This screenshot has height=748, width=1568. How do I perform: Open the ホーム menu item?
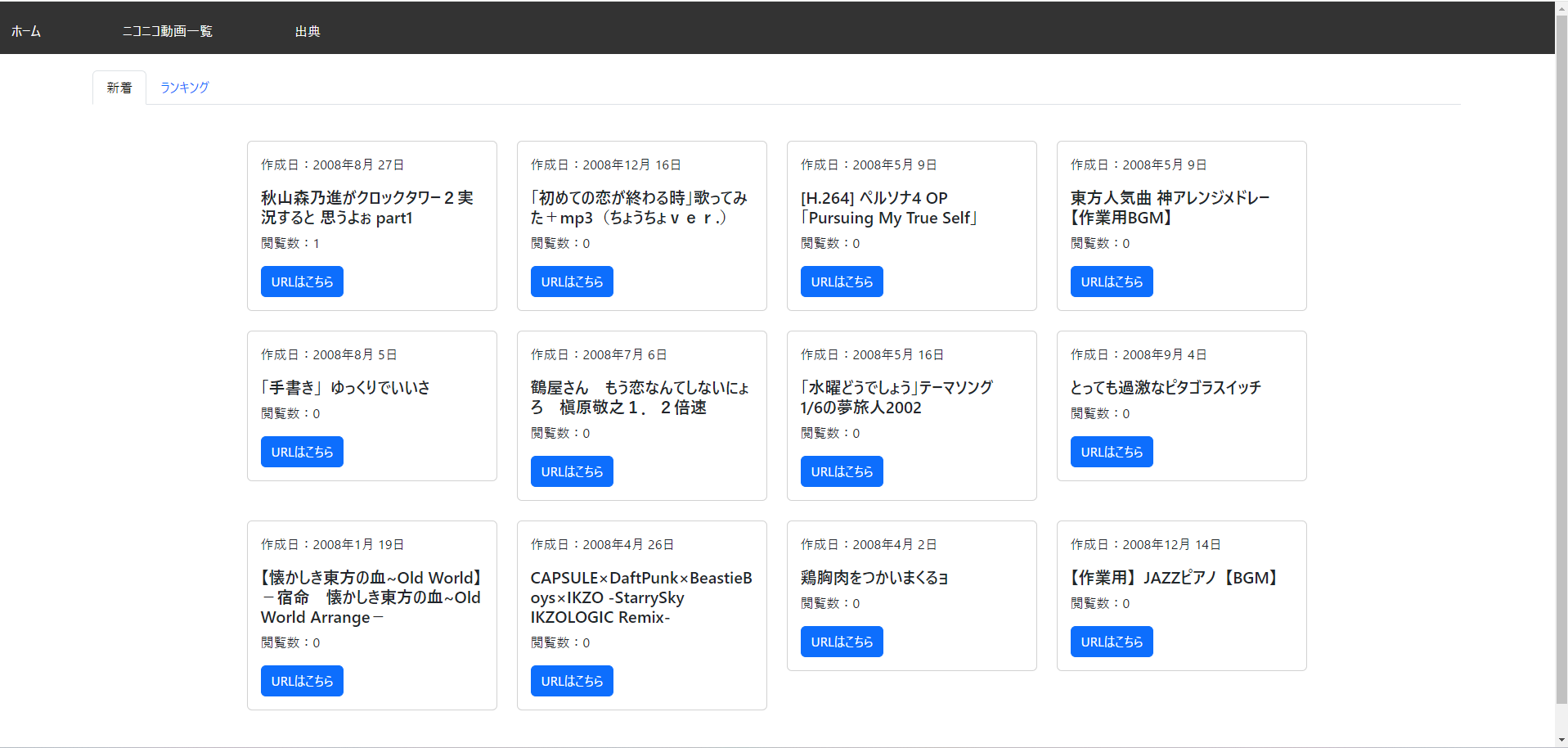click(x=25, y=30)
